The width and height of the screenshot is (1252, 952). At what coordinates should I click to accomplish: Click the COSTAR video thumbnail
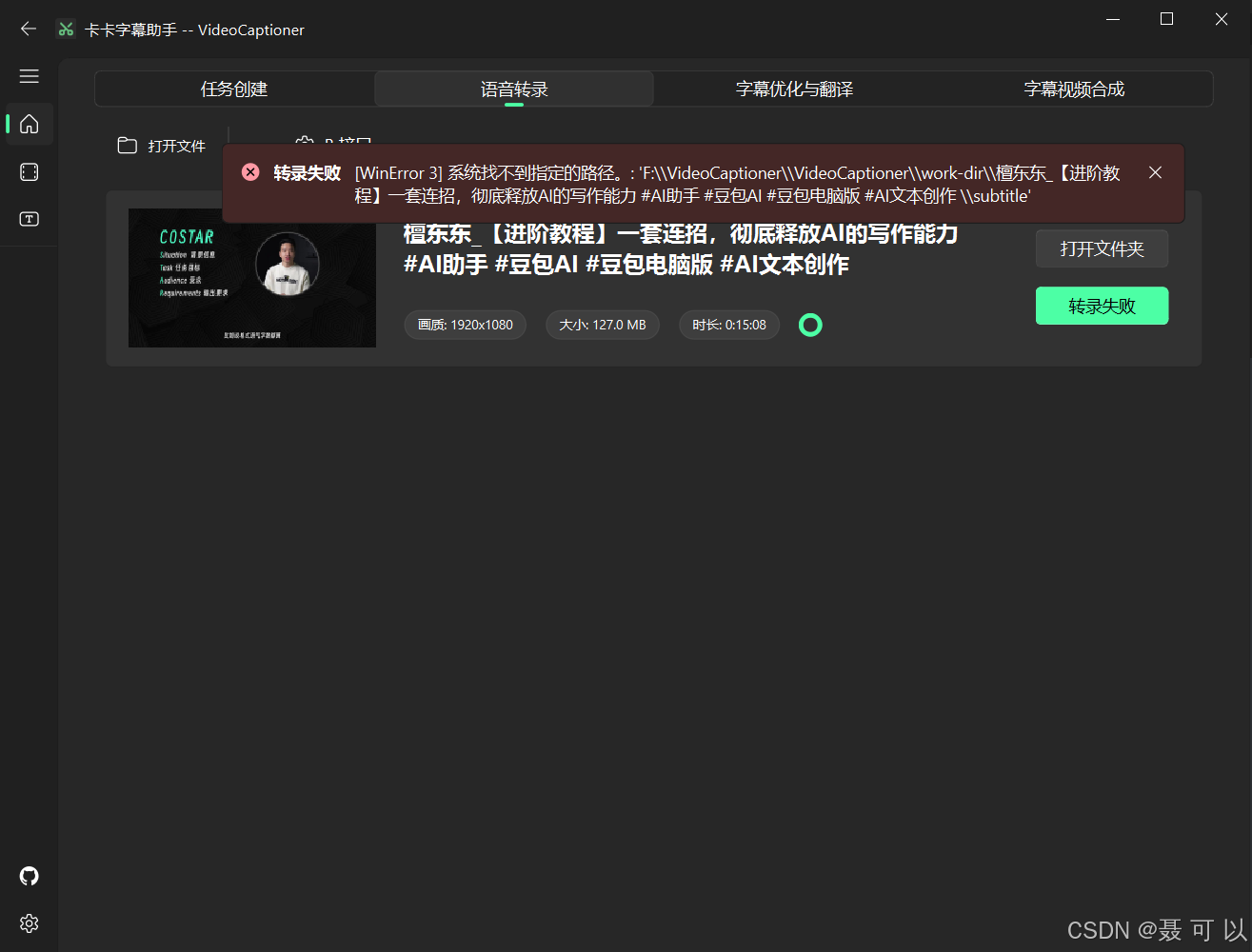pos(252,278)
